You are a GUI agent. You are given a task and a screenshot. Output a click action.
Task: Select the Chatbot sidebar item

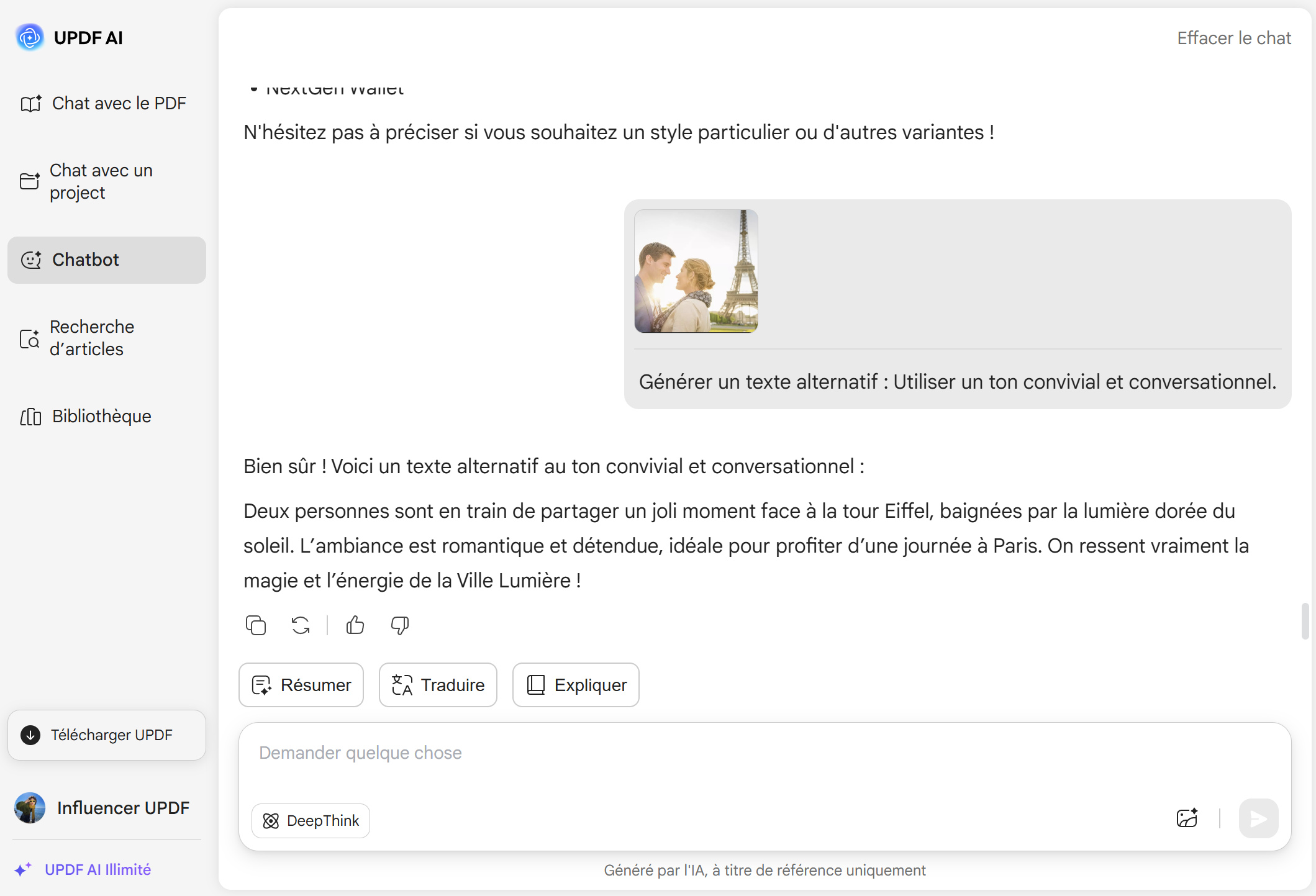[107, 260]
